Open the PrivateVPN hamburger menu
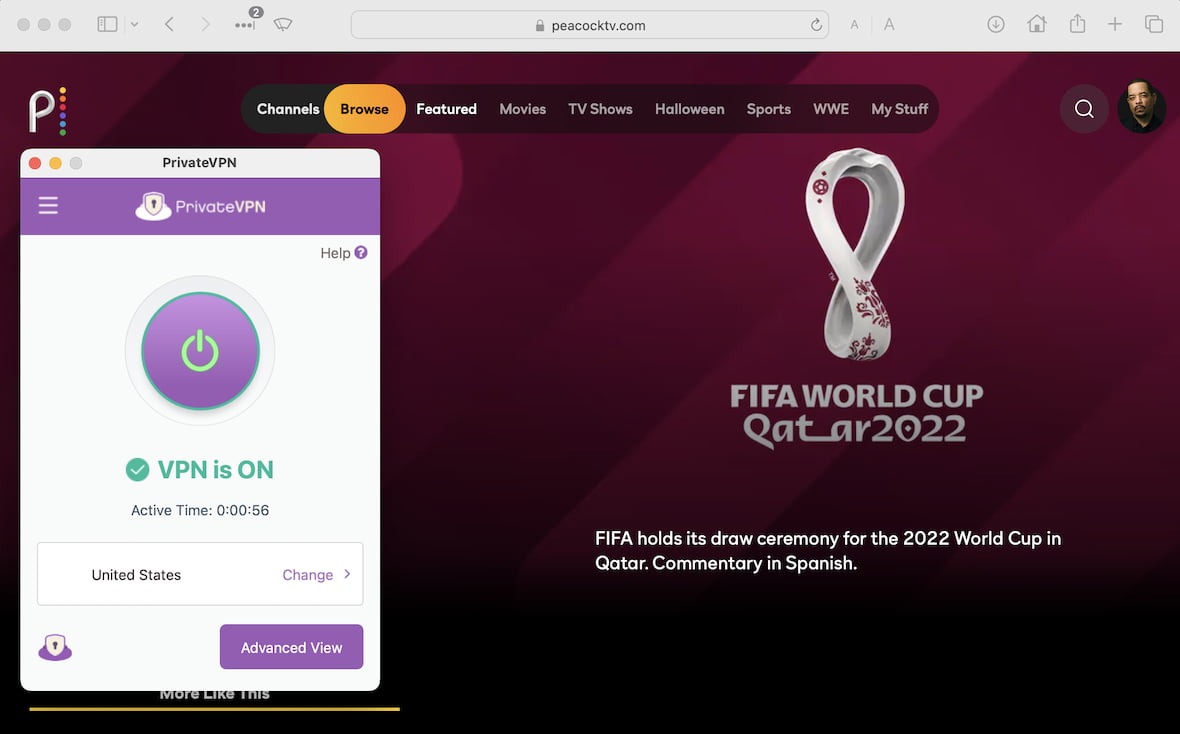Viewport: 1180px width, 734px height. 48,206
